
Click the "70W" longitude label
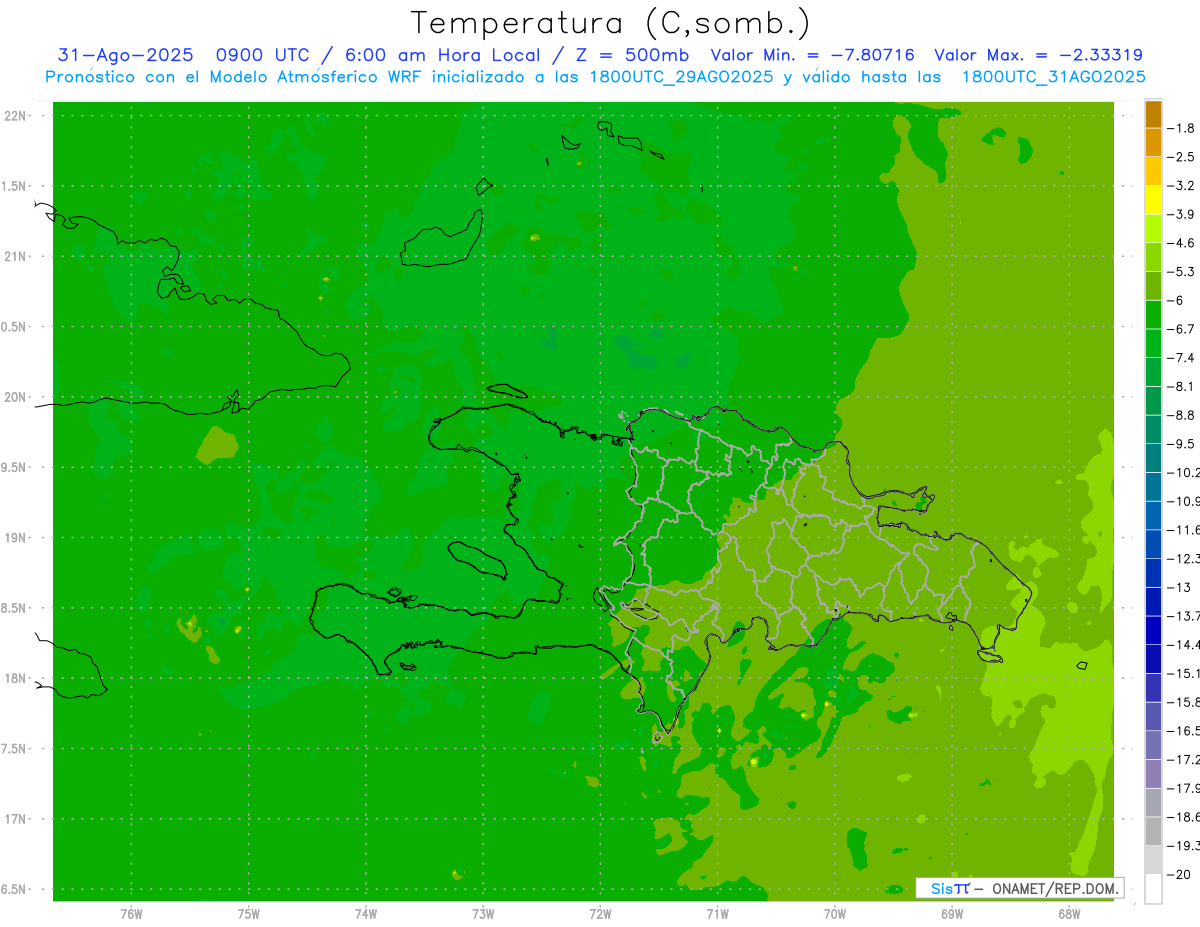tap(834, 913)
